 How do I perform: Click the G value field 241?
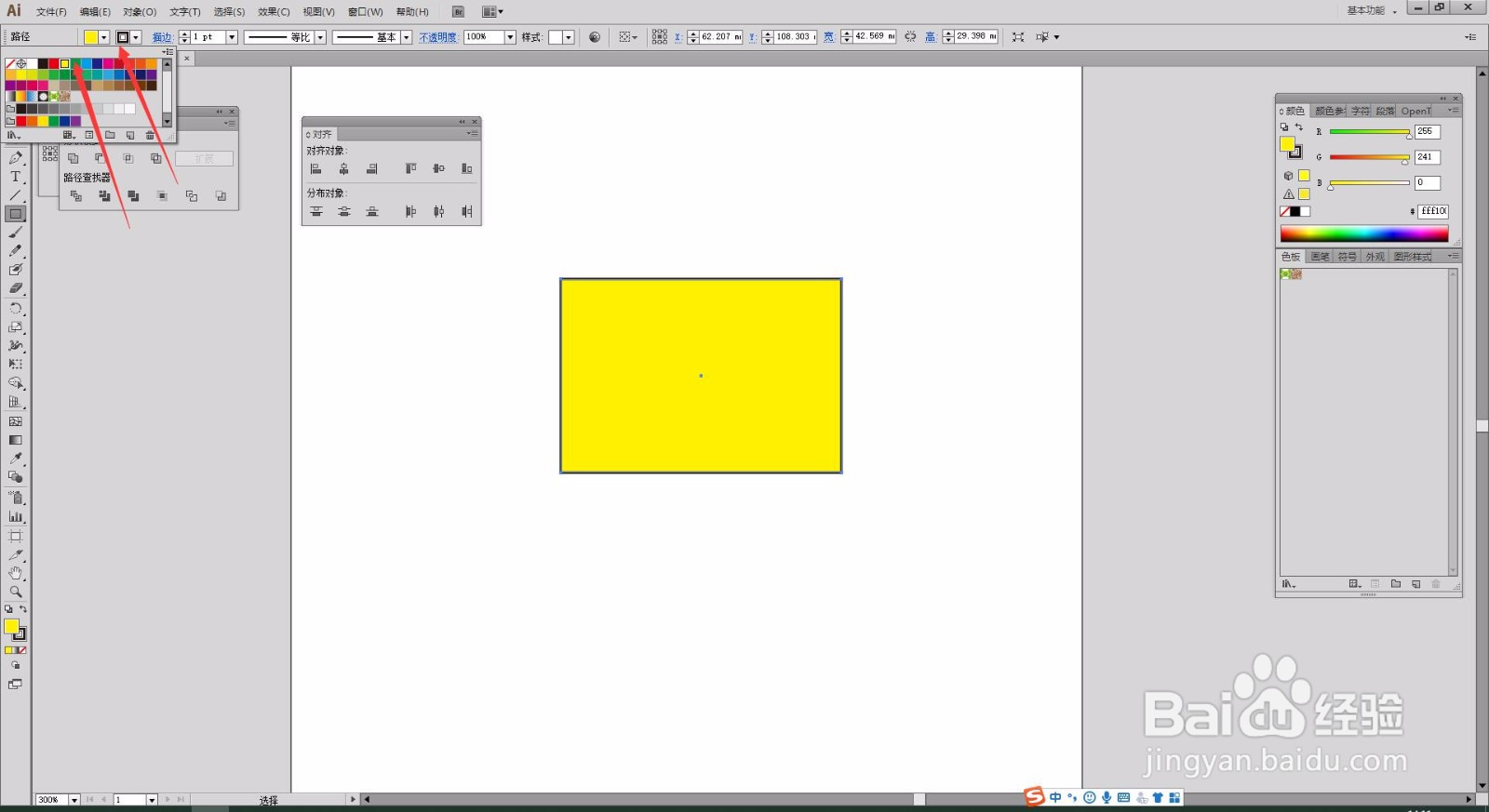[1428, 157]
